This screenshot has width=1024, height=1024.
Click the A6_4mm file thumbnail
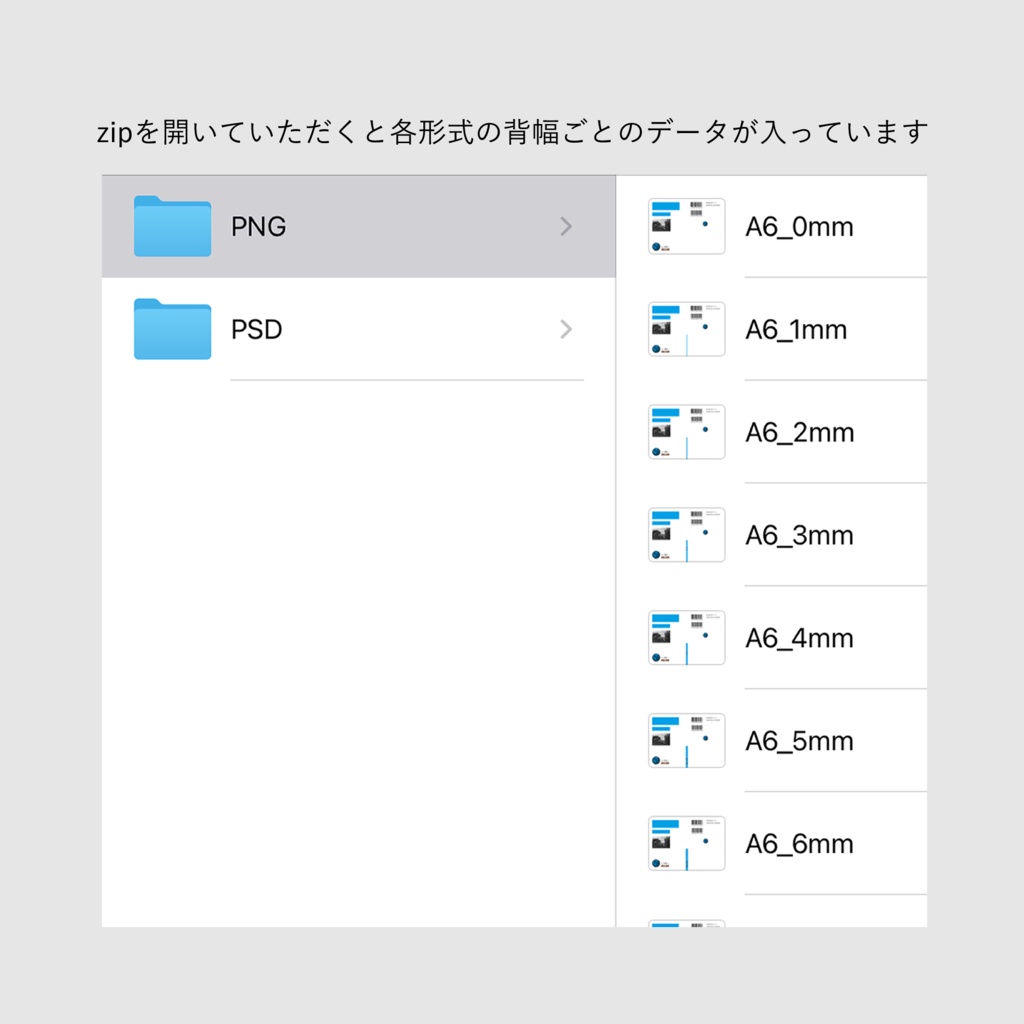click(x=686, y=637)
